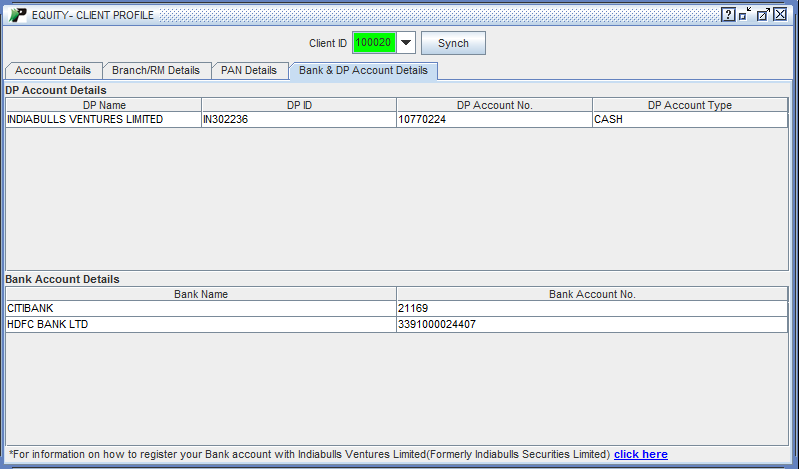
Task: Open the Branch/RM Details tab
Action: click(x=155, y=71)
